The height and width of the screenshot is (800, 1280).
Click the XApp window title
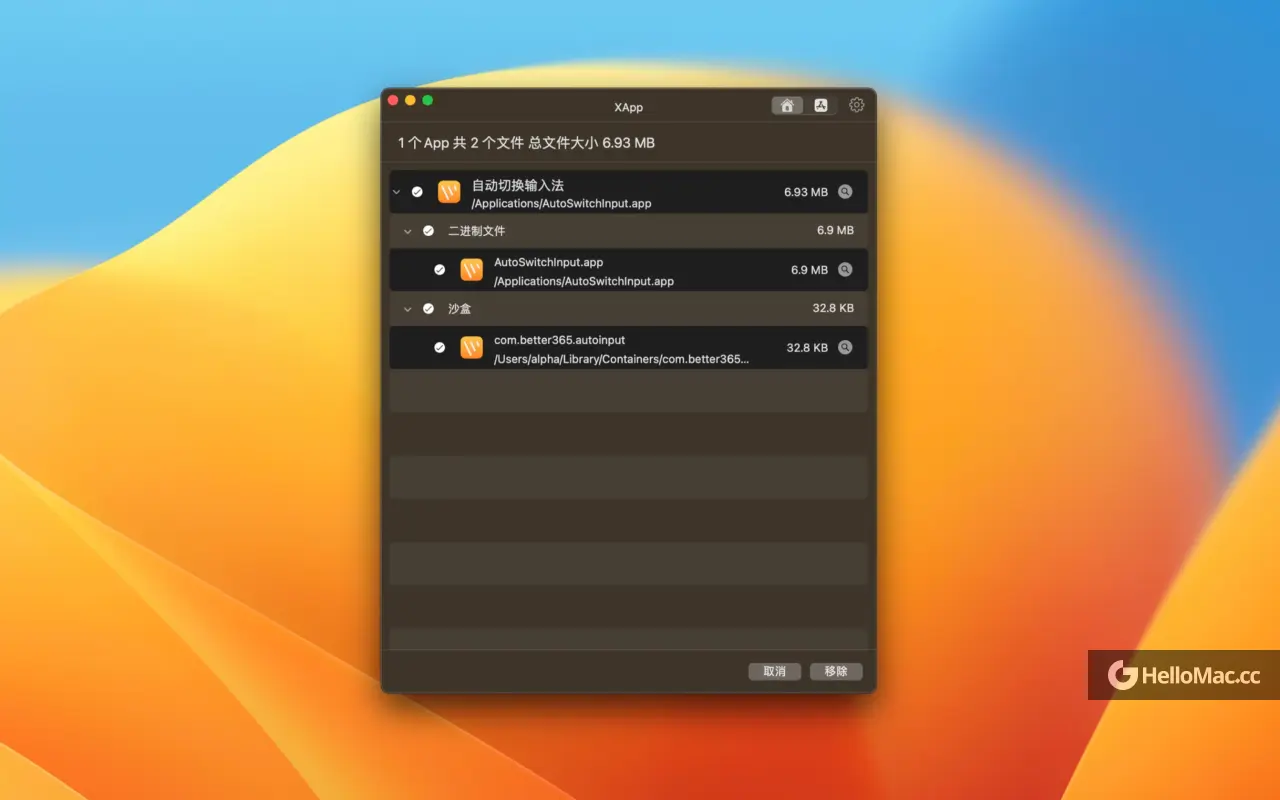[629, 107]
